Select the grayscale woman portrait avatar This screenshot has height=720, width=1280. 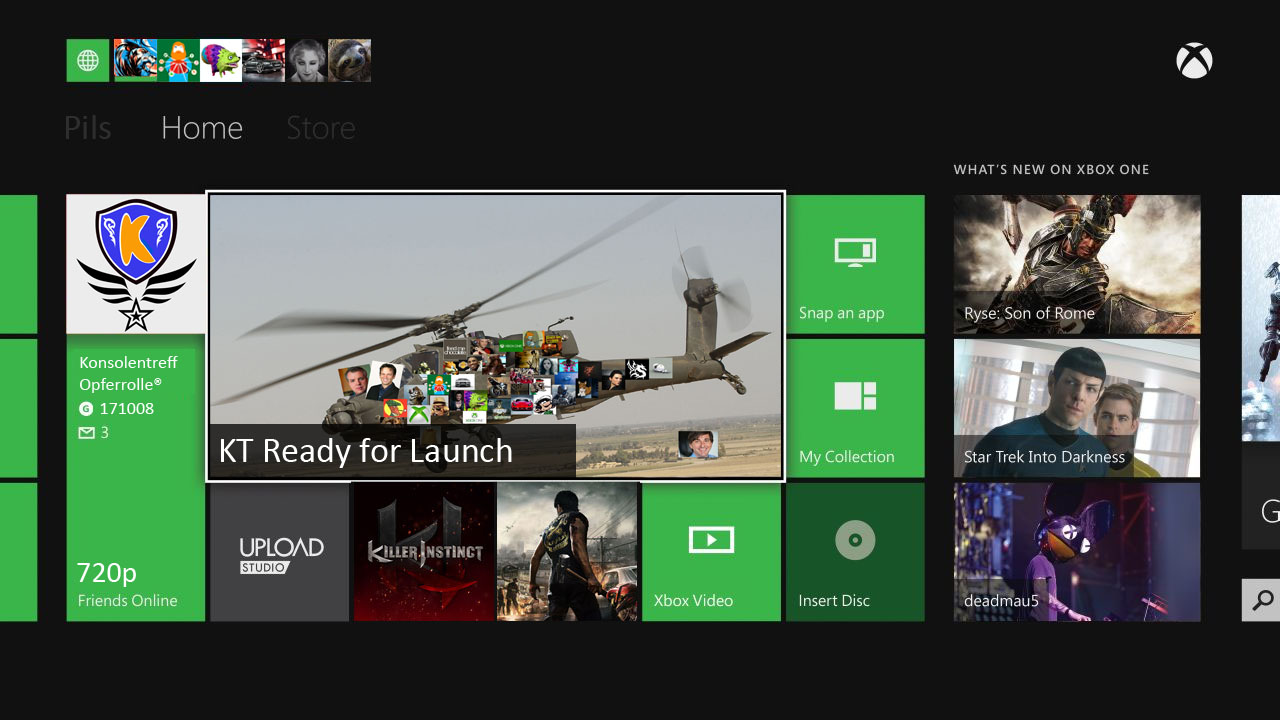tap(307, 61)
